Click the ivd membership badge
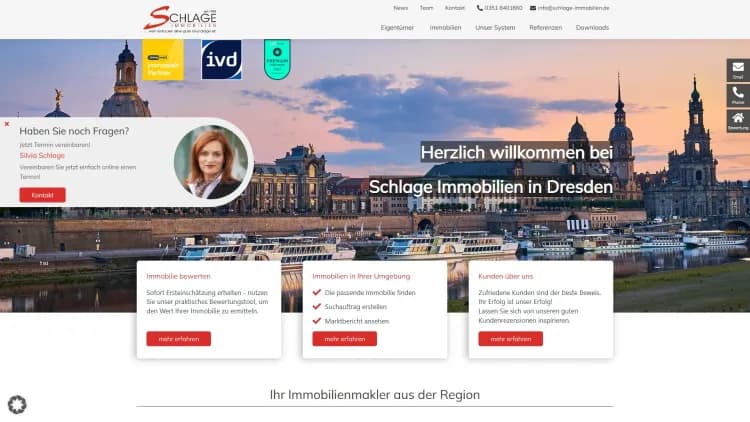This screenshot has width=750, height=422. click(x=221, y=60)
